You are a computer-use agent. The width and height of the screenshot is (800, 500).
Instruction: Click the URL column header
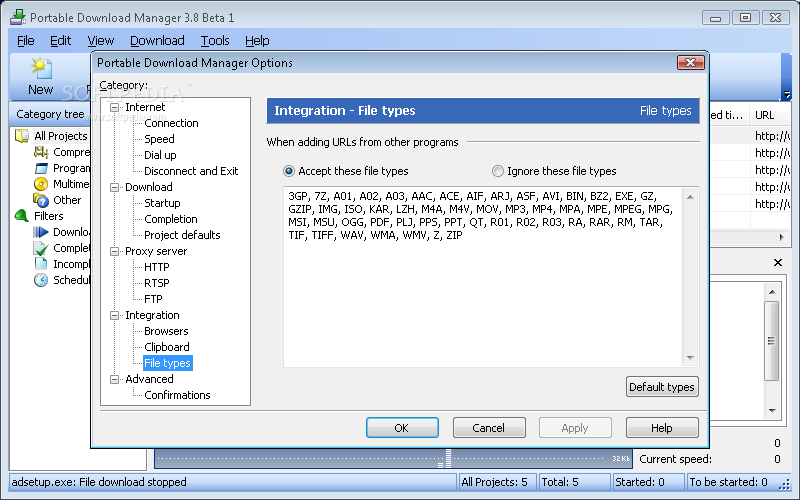770,115
